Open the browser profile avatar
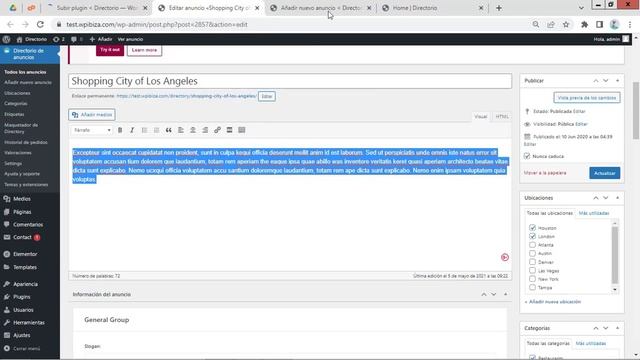The height and width of the screenshot is (360, 640). (x=614, y=24)
